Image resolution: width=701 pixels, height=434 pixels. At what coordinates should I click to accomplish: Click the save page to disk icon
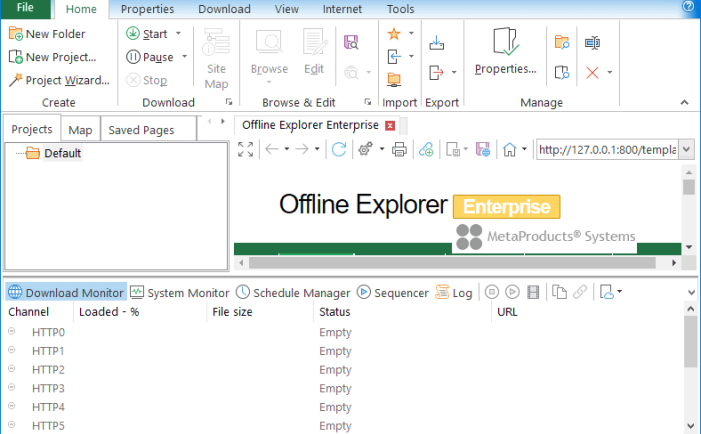coord(483,149)
